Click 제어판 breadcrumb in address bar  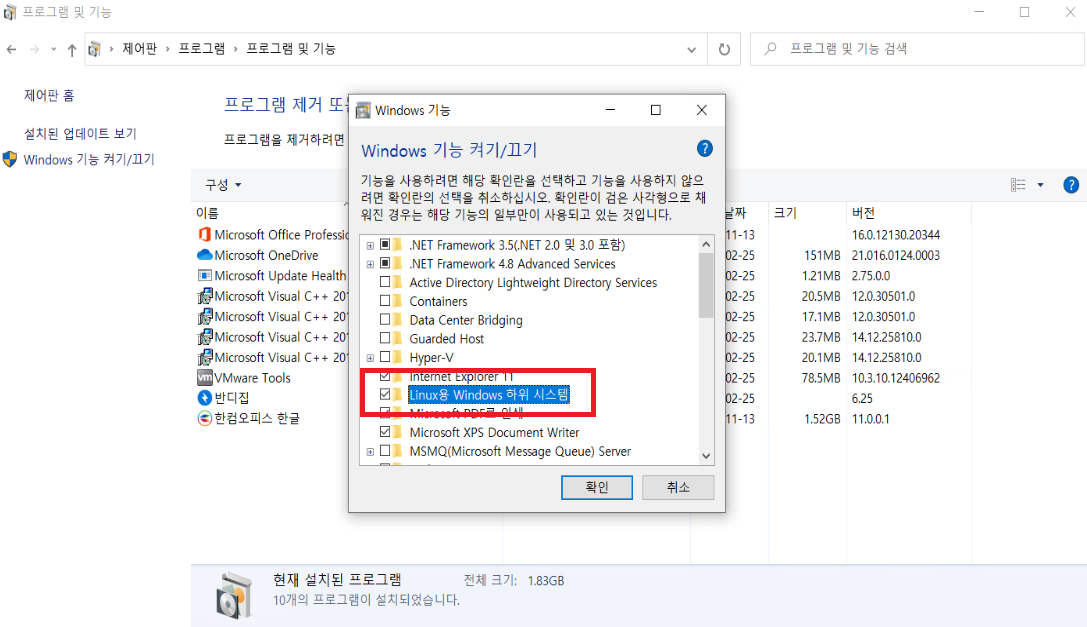coord(139,49)
